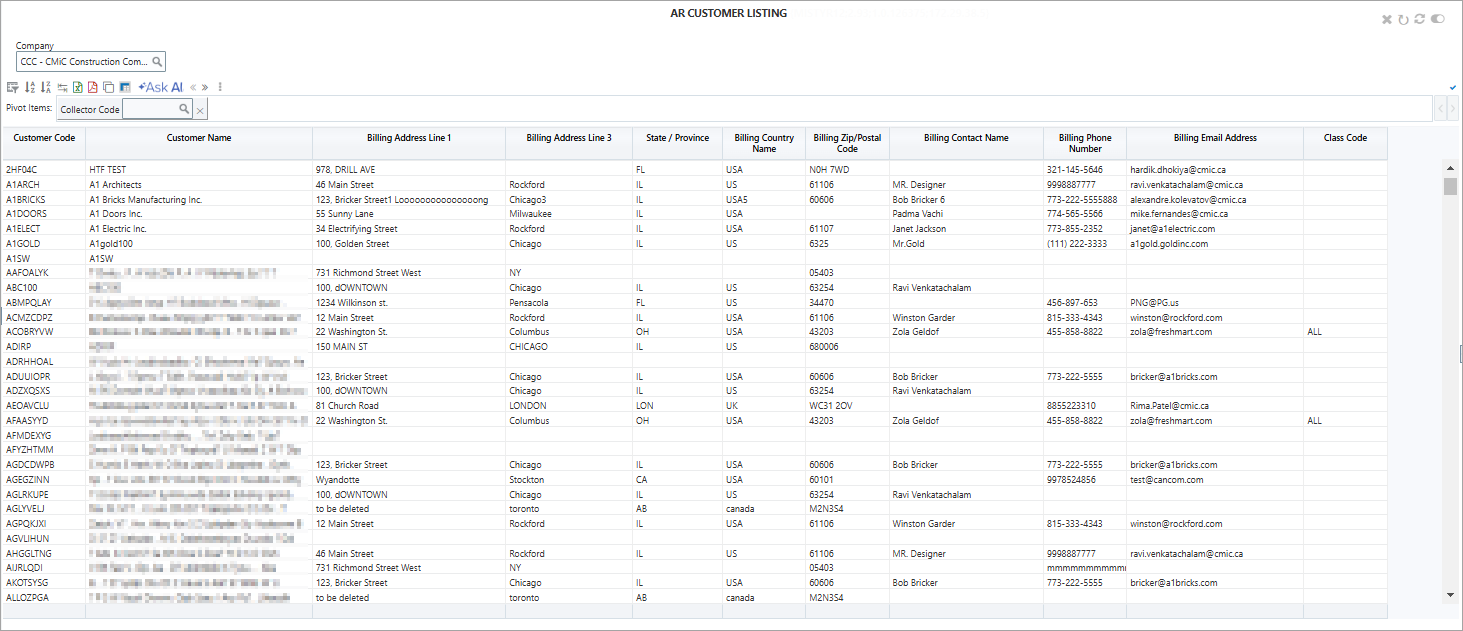The width and height of the screenshot is (1463, 631).
Task: Click address 34 Electrifying Street
Action: coord(358,229)
